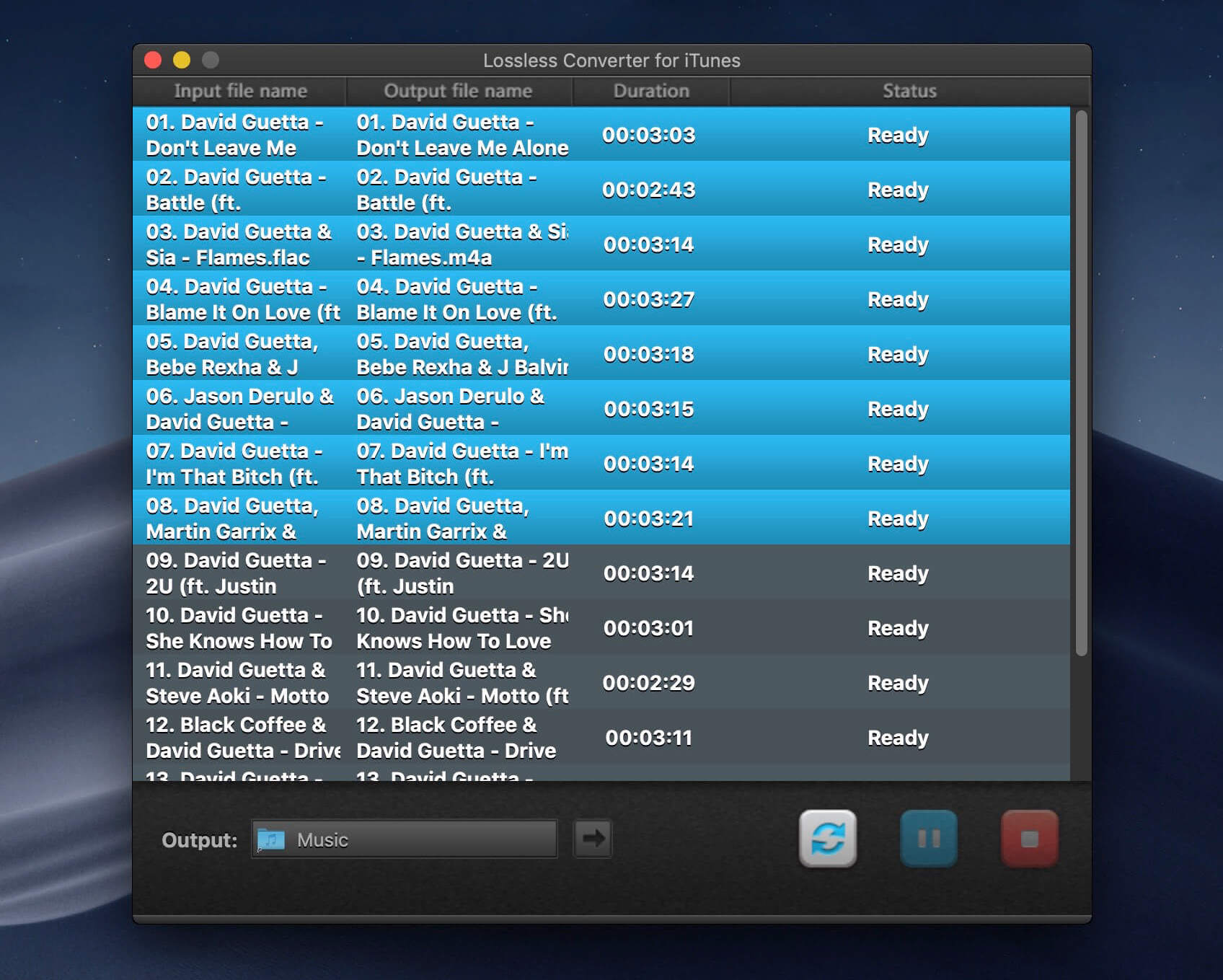Select input file 12. Black Coffee & David Guetta - Drive
1223x980 pixels.
click(243, 738)
